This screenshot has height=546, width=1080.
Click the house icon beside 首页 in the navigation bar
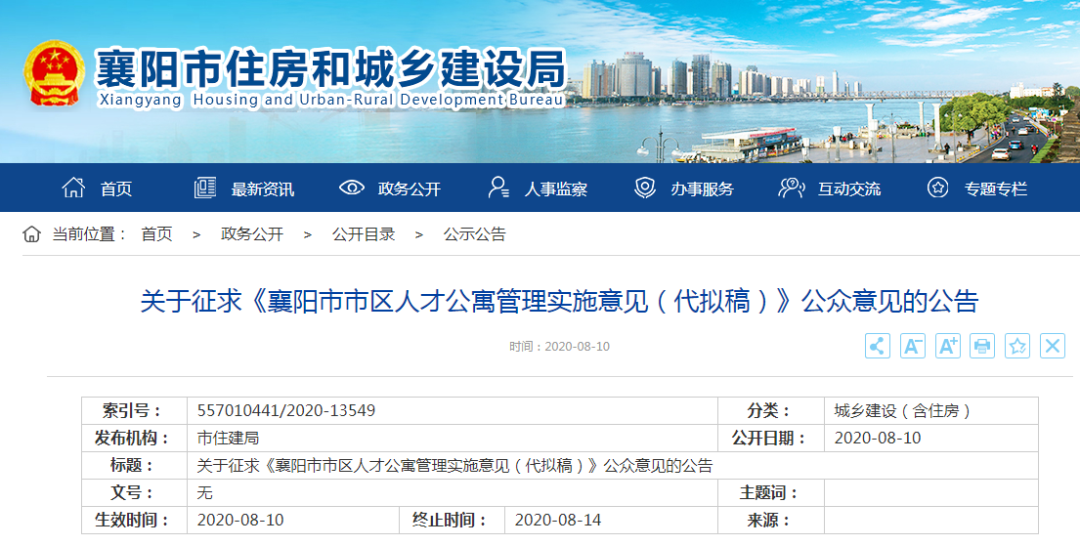tap(74, 187)
